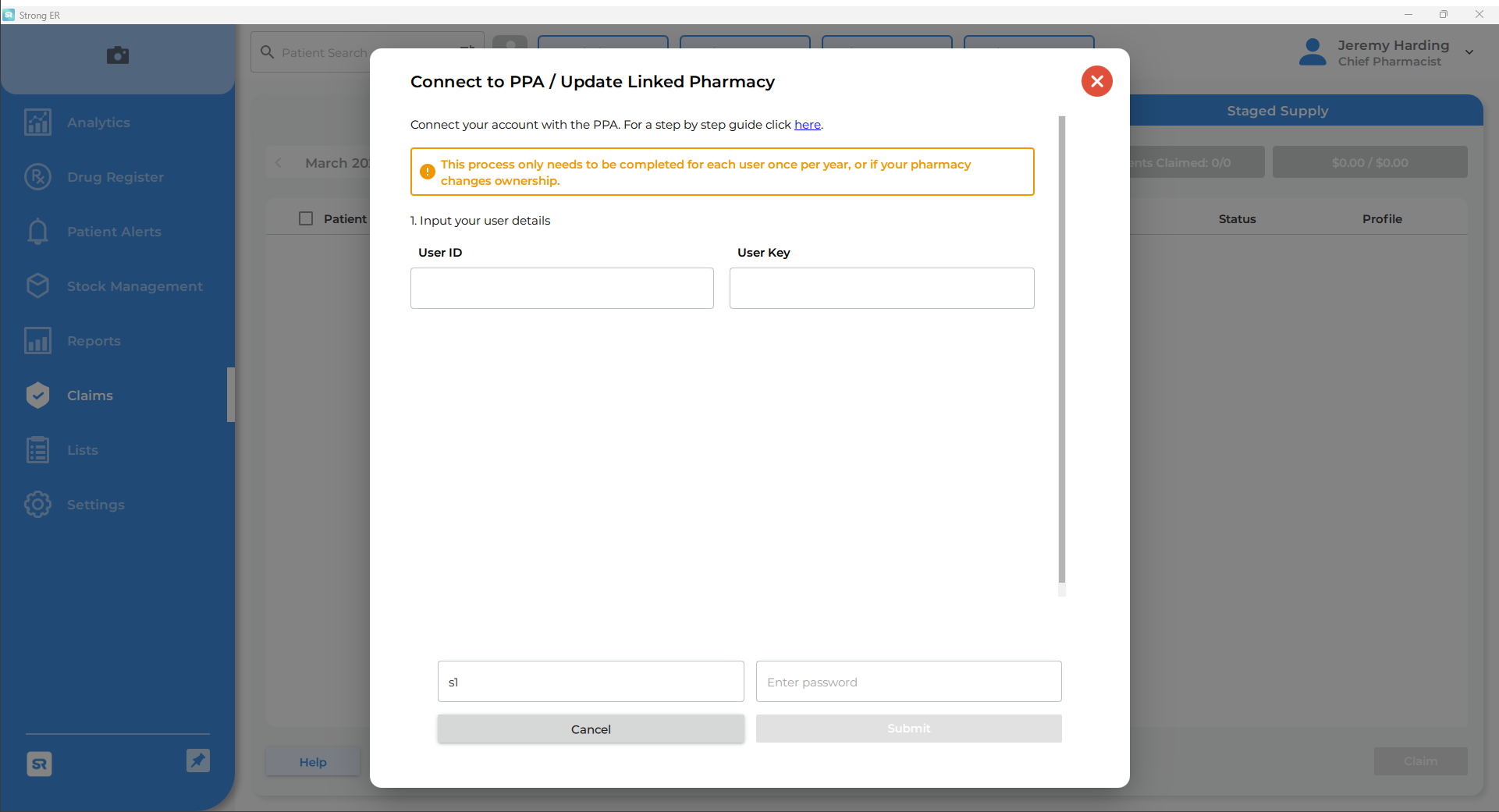Open the Lists icon in sidebar
The width and height of the screenshot is (1499, 812).
pos(37,449)
